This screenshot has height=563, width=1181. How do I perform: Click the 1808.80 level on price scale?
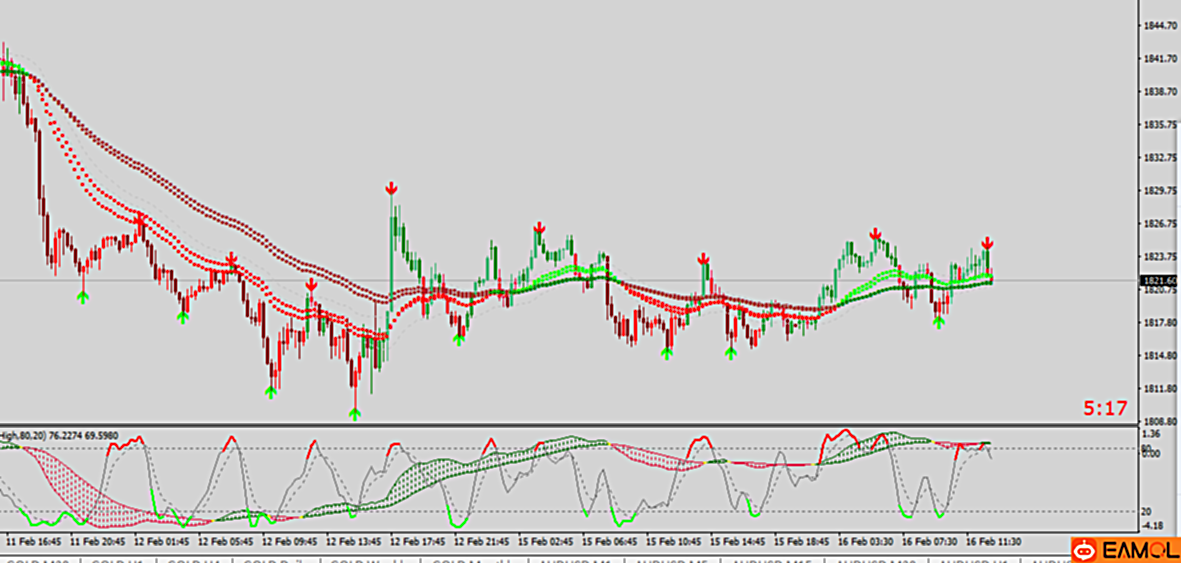pos(1160,421)
